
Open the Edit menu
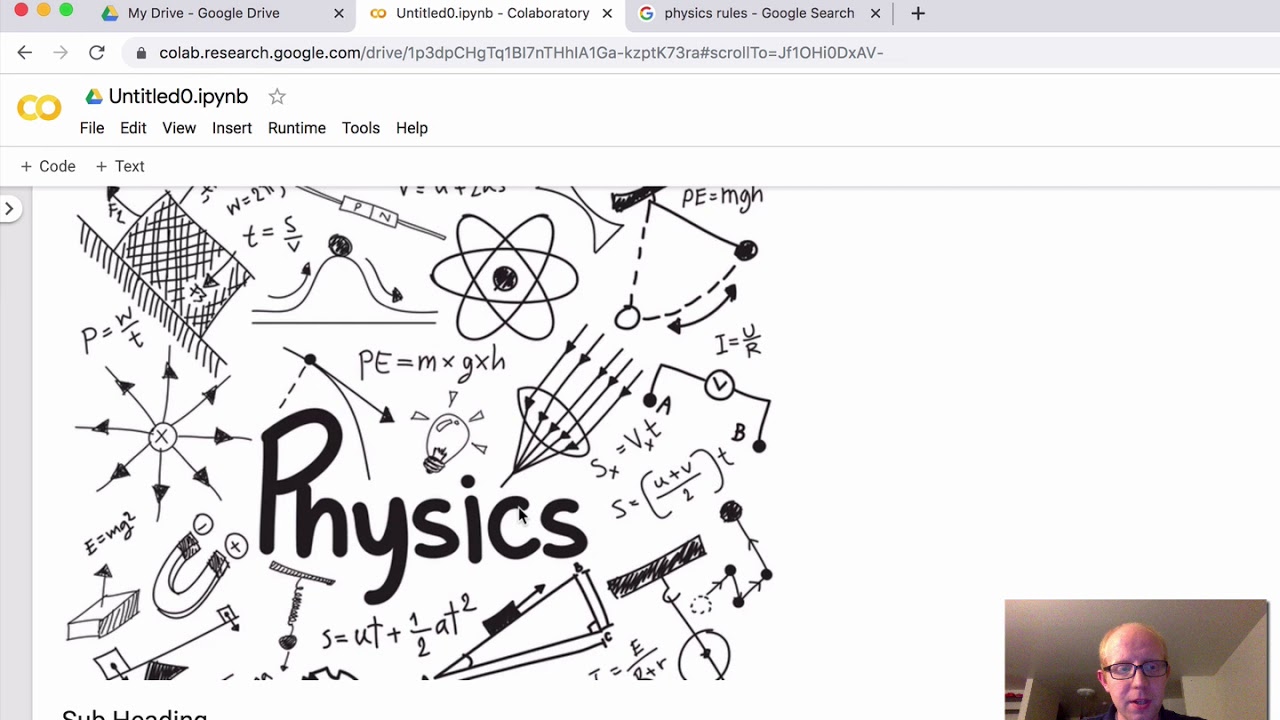click(x=133, y=128)
